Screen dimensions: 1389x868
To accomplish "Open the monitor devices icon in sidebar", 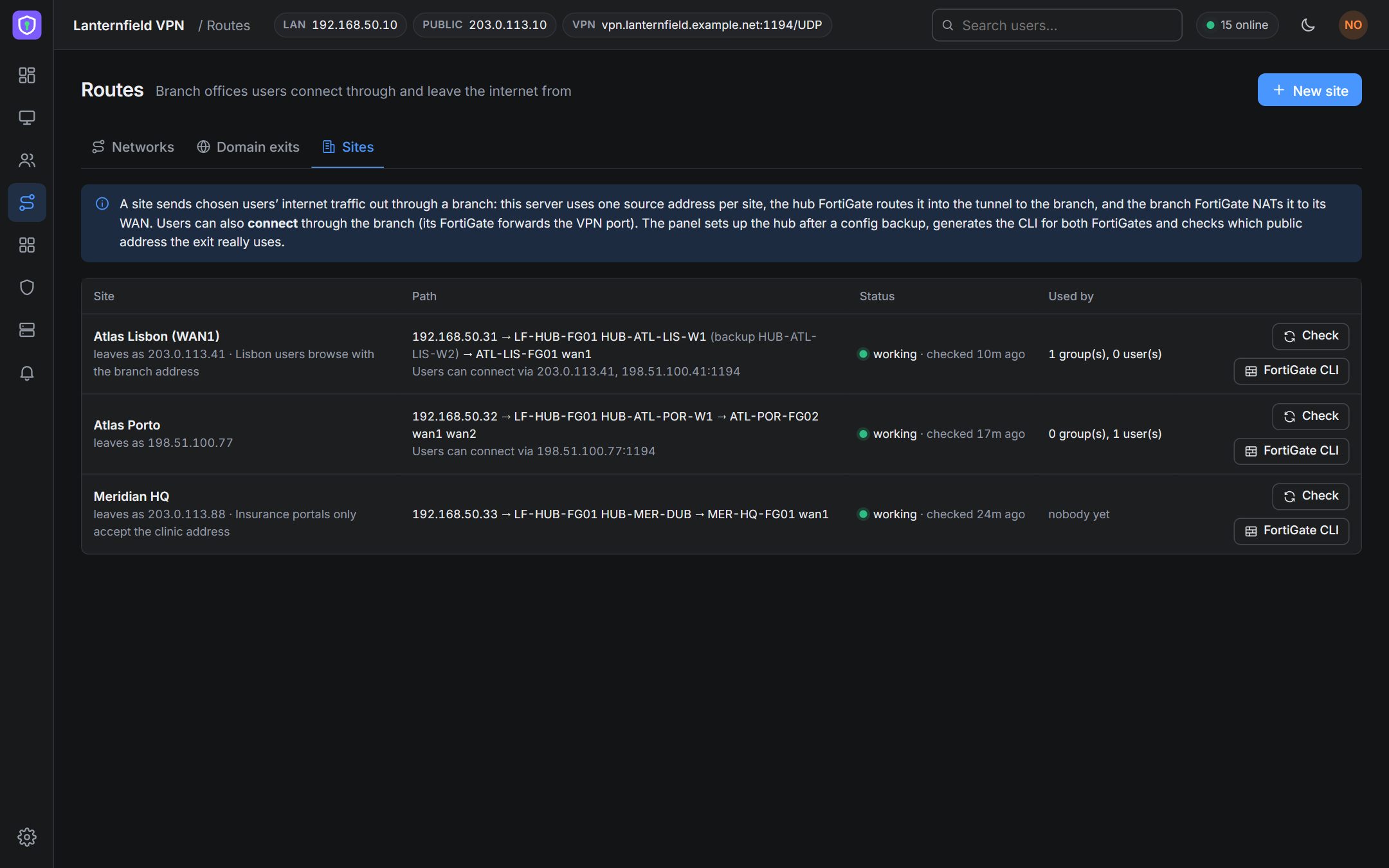I will point(26,118).
